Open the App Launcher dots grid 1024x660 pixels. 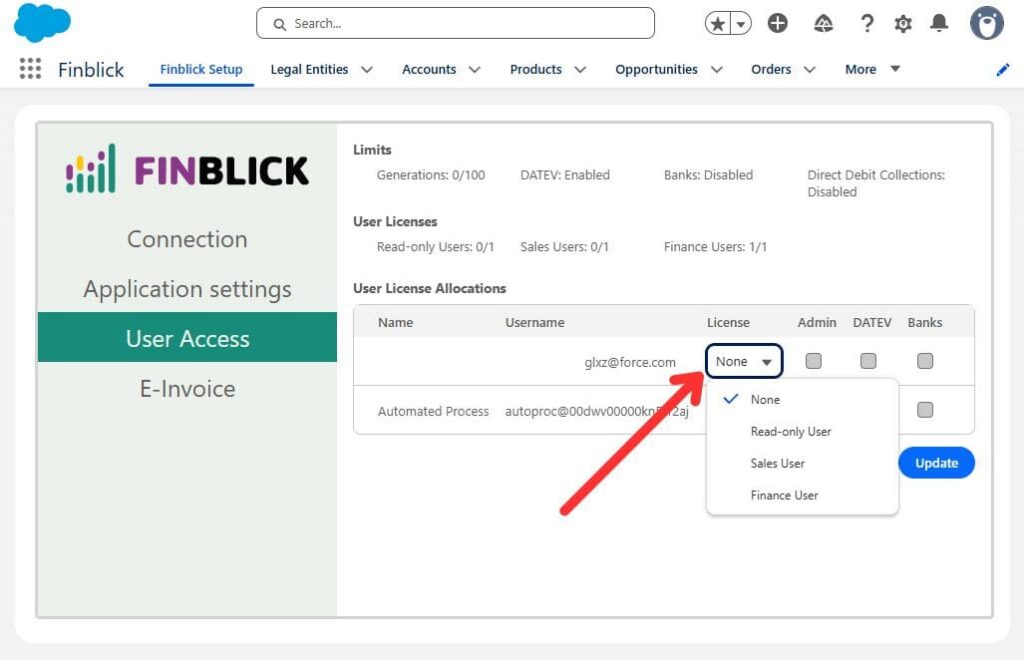click(30, 69)
